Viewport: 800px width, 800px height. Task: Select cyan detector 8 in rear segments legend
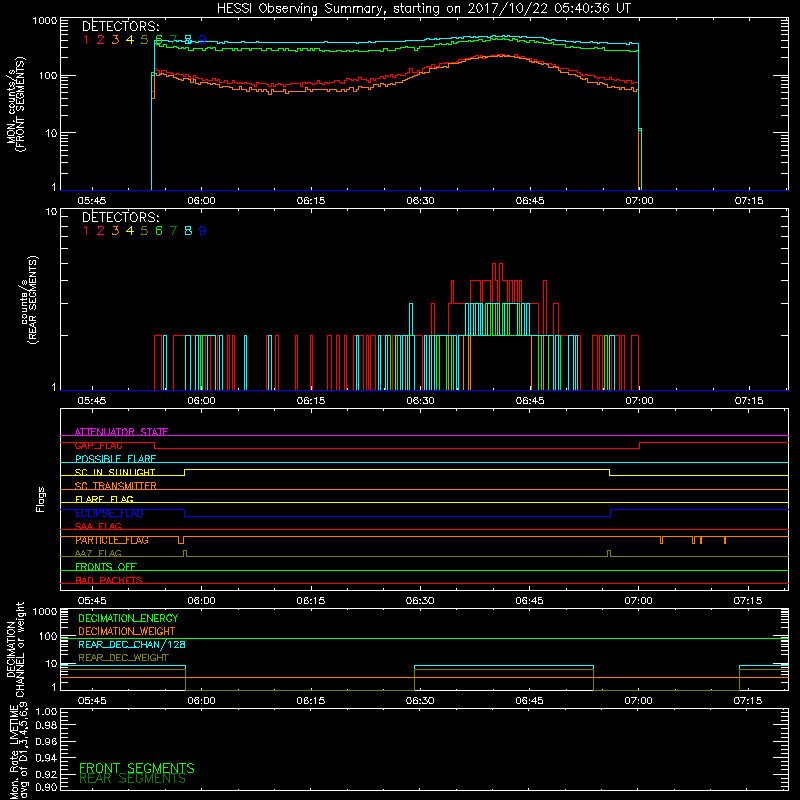tap(188, 231)
